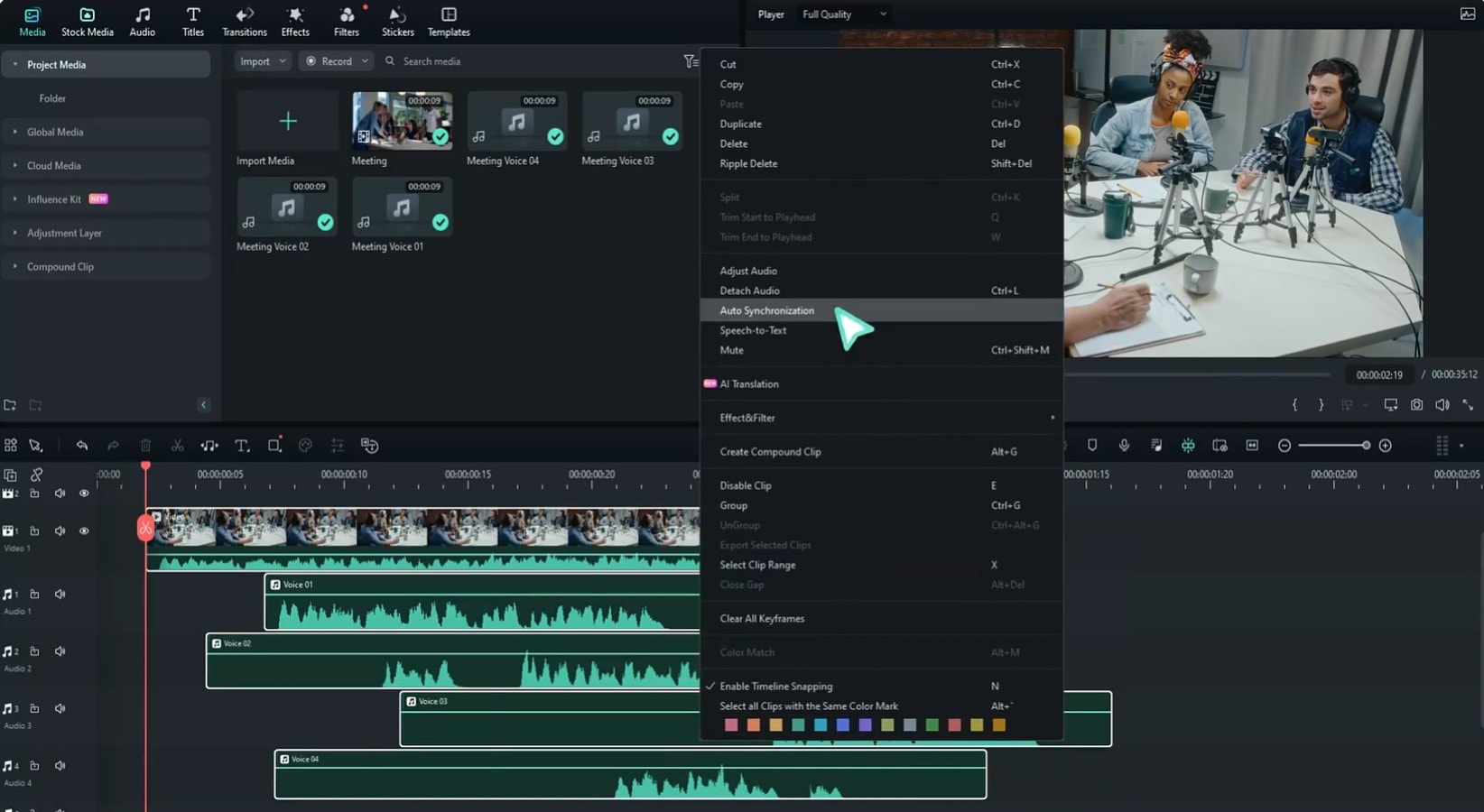The width and height of the screenshot is (1484, 812).
Task: Click the mark out curly brace icon
Action: coord(1321,405)
